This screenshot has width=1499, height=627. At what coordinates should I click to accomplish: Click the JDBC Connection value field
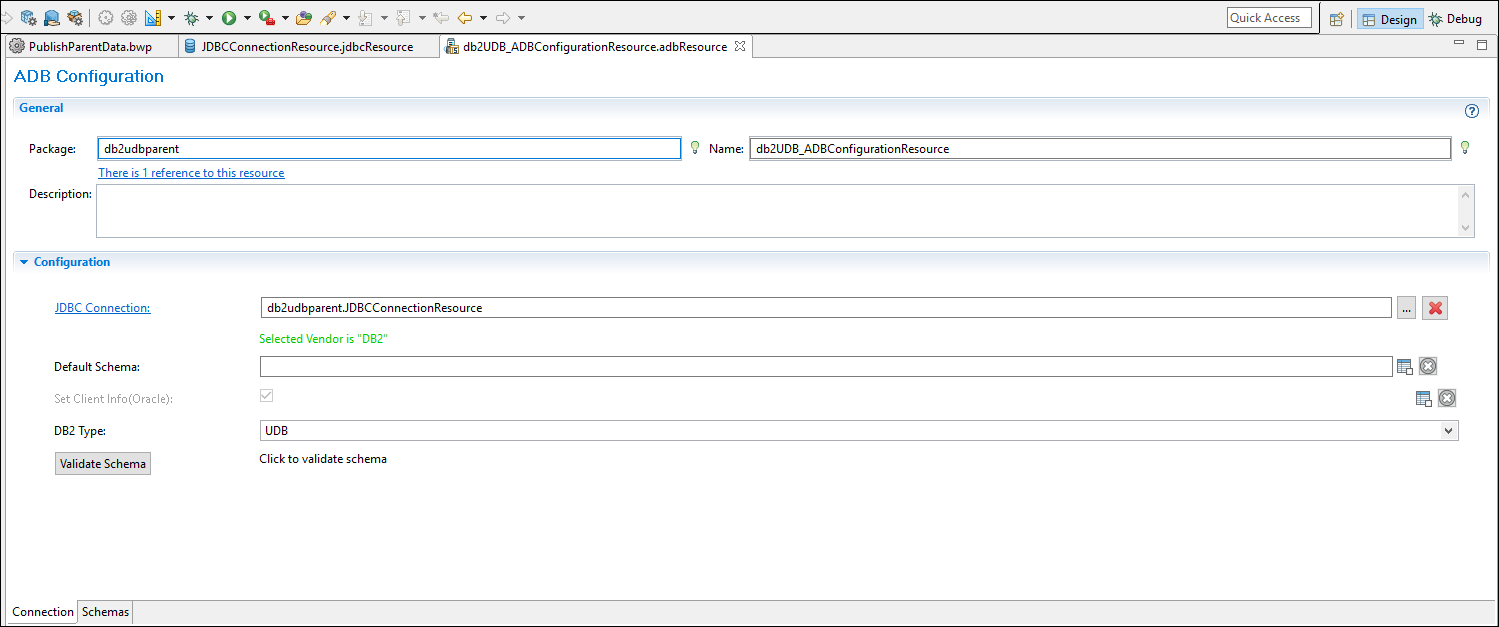point(826,308)
